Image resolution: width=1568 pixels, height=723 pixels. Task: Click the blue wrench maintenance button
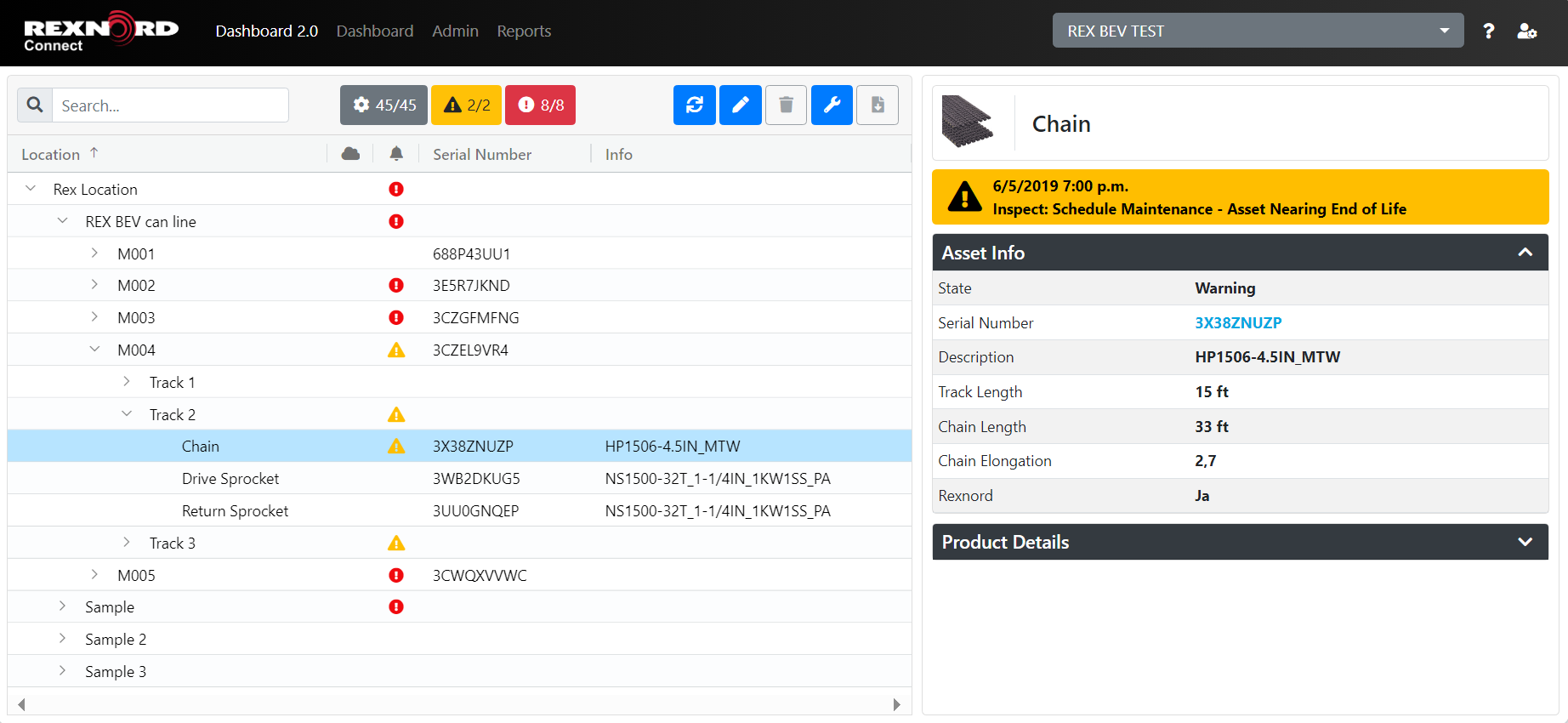click(x=832, y=105)
